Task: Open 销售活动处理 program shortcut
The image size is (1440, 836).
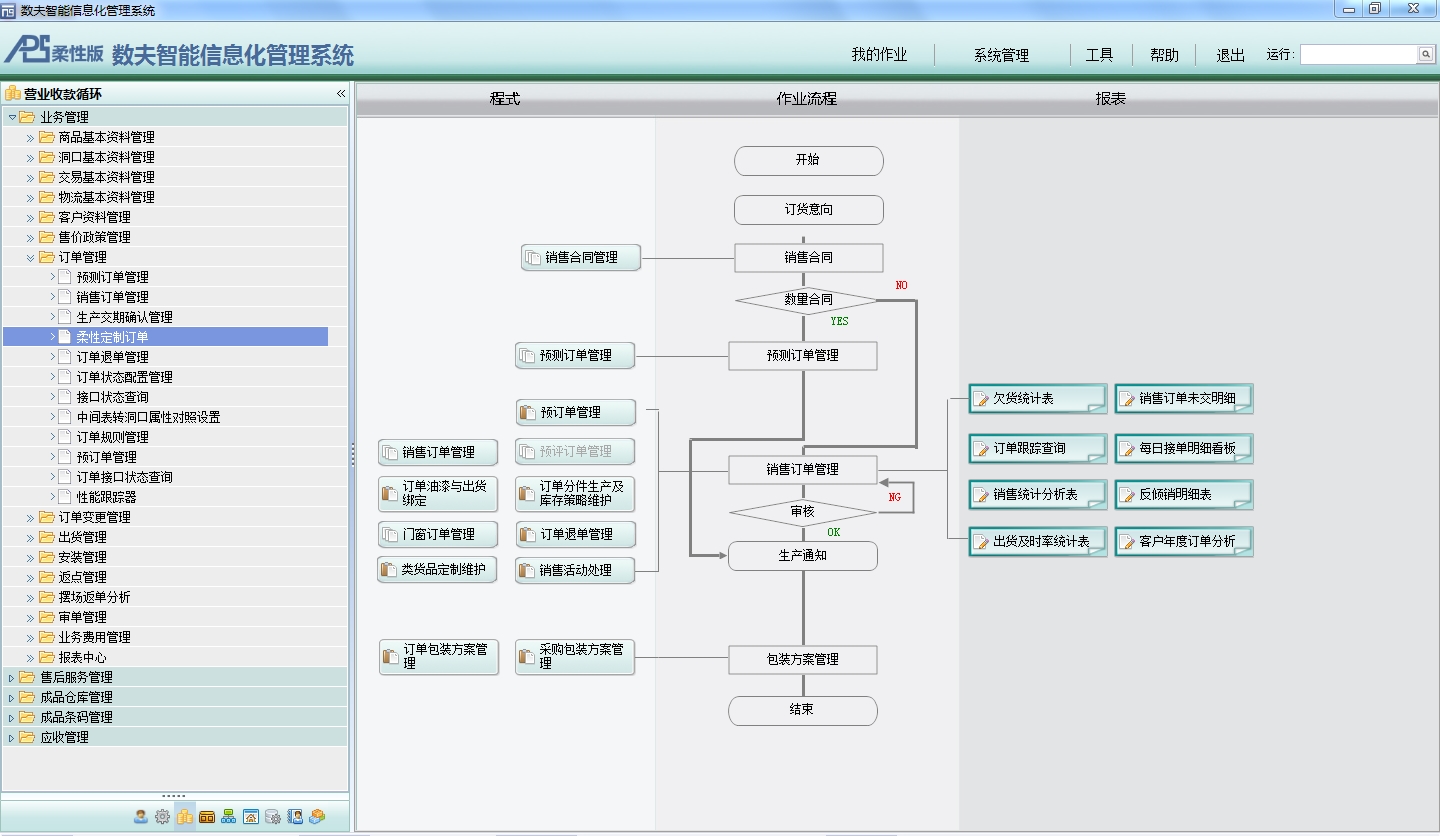Action: click(x=575, y=570)
